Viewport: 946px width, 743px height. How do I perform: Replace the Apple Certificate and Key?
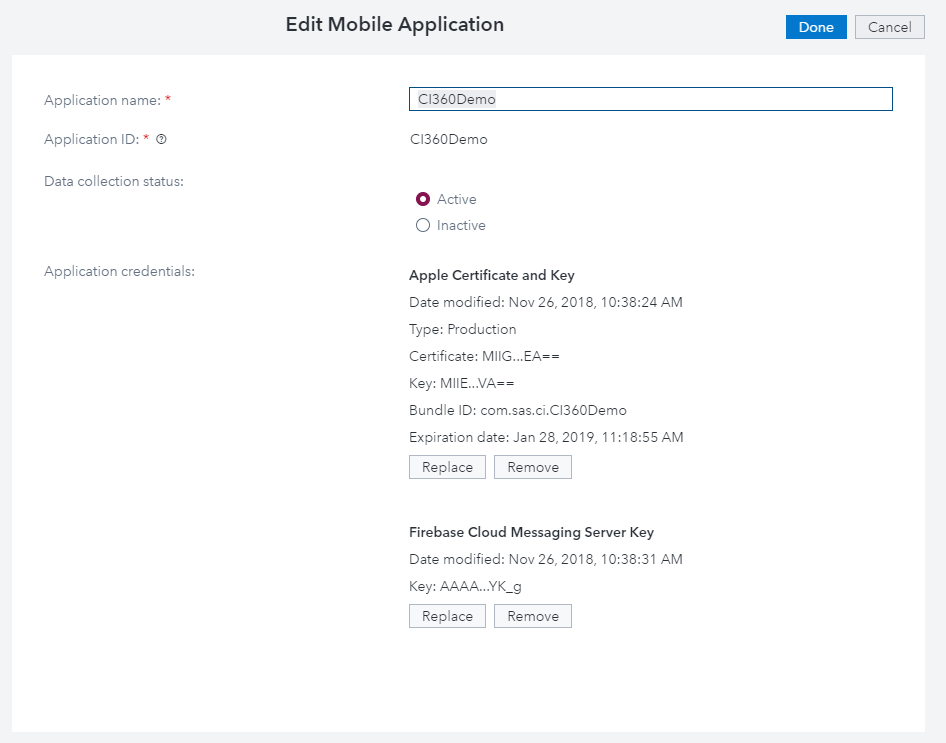447,467
